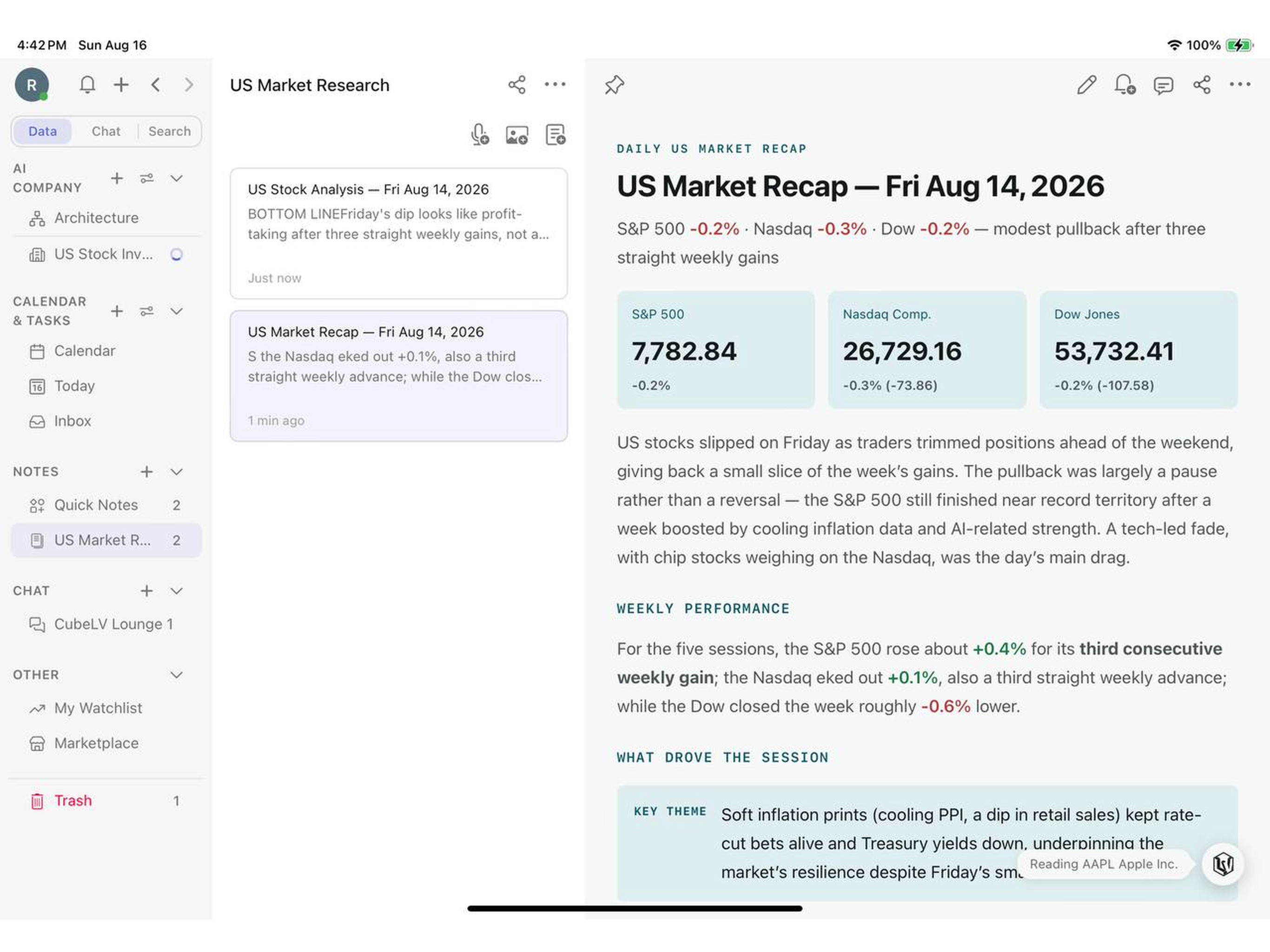Switch to the Chat tab
The width and height of the screenshot is (1270, 952).
(106, 132)
